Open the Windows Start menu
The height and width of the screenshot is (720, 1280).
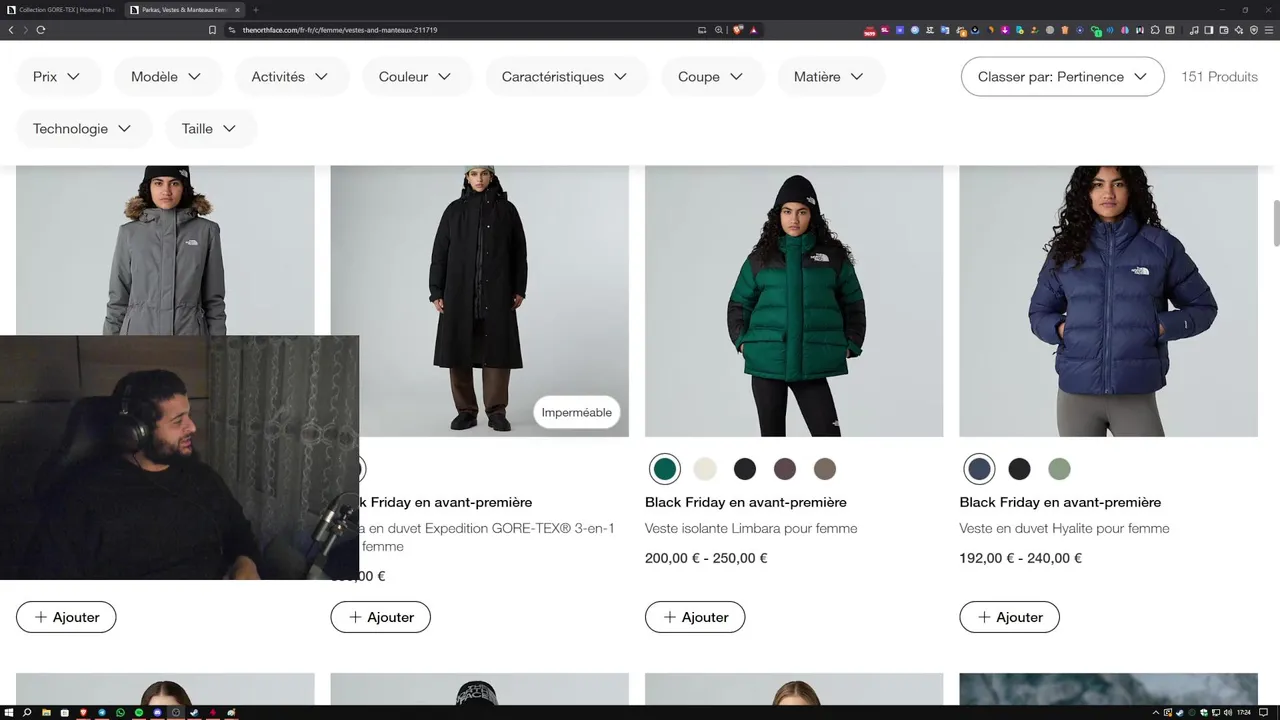[x=9, y=712]
